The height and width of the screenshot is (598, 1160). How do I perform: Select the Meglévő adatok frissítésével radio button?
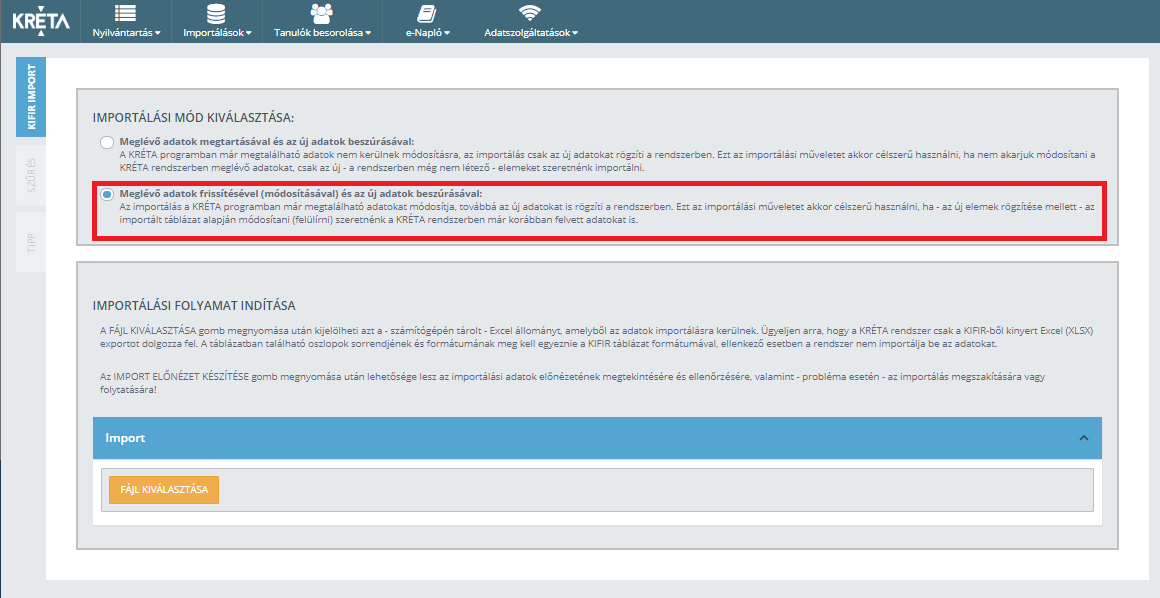tap(107, 195)
